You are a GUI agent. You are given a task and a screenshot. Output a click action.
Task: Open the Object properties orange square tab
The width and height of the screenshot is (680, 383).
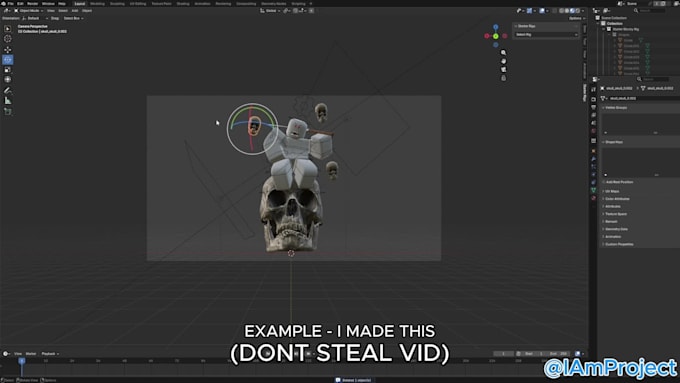pyautogui.click(x=593, y=151)
